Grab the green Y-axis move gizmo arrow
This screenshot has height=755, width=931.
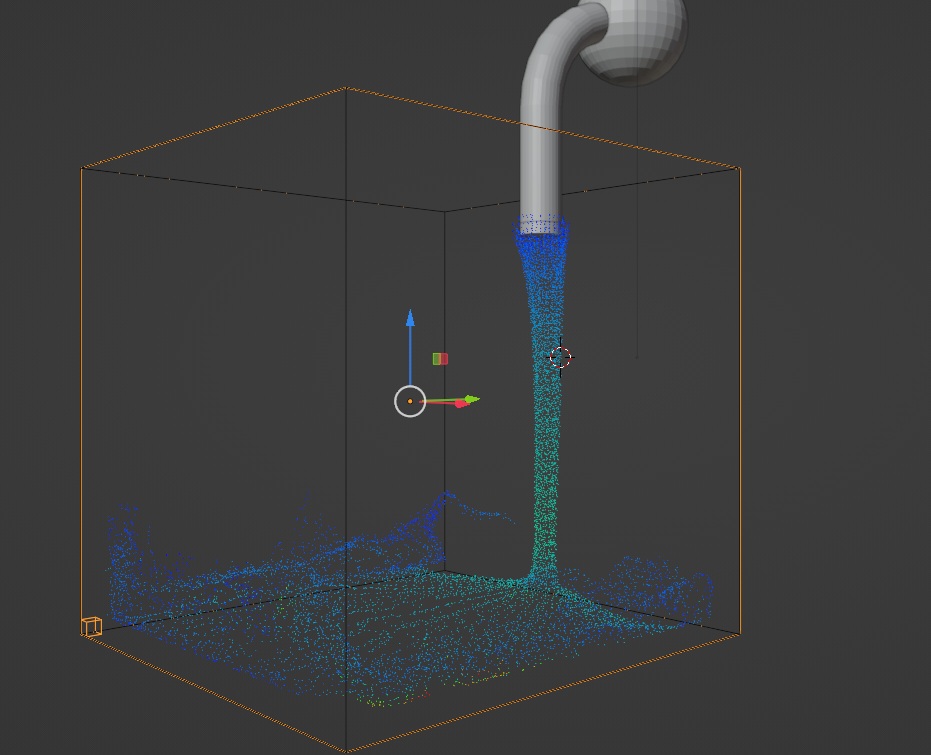(x=472, y=399)
